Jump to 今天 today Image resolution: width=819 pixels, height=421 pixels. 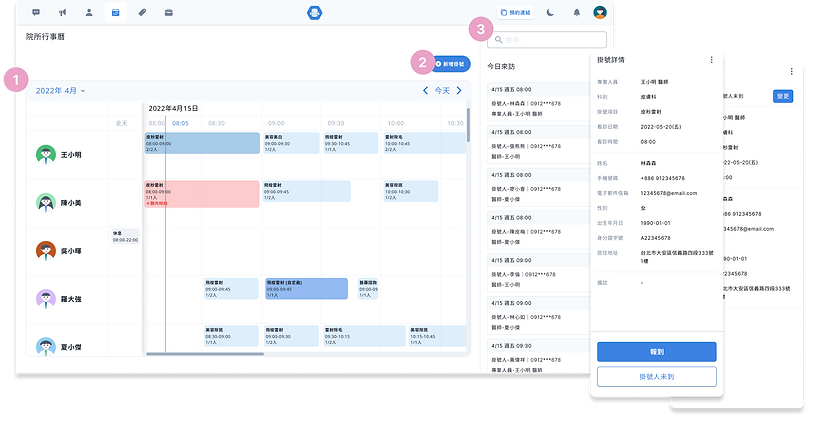pyautogui.click(x=442, y=91)
